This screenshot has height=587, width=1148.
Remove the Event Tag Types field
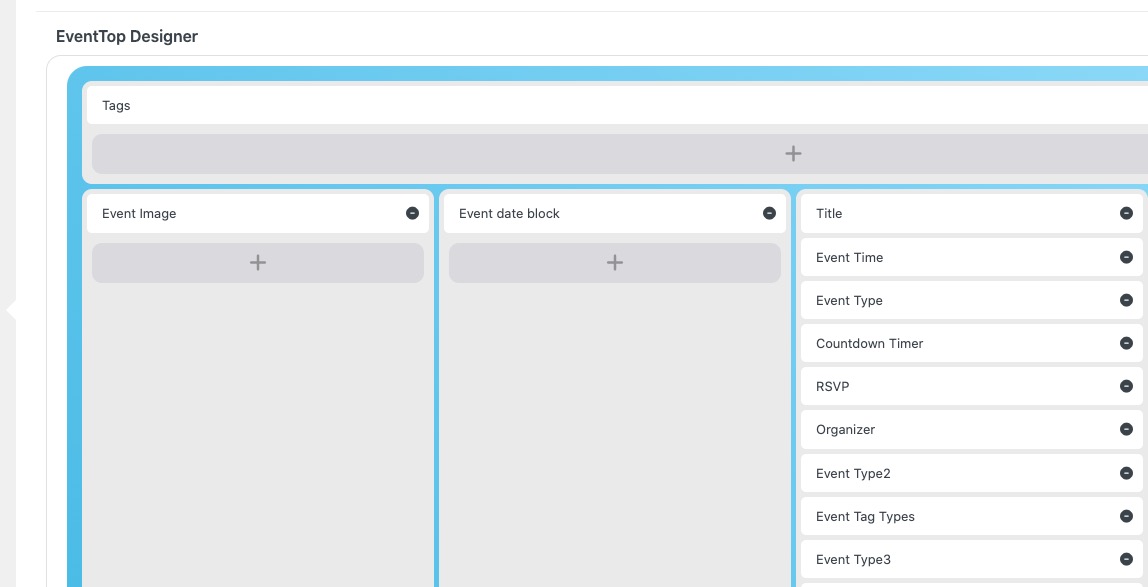click(x=1126, y=516)
